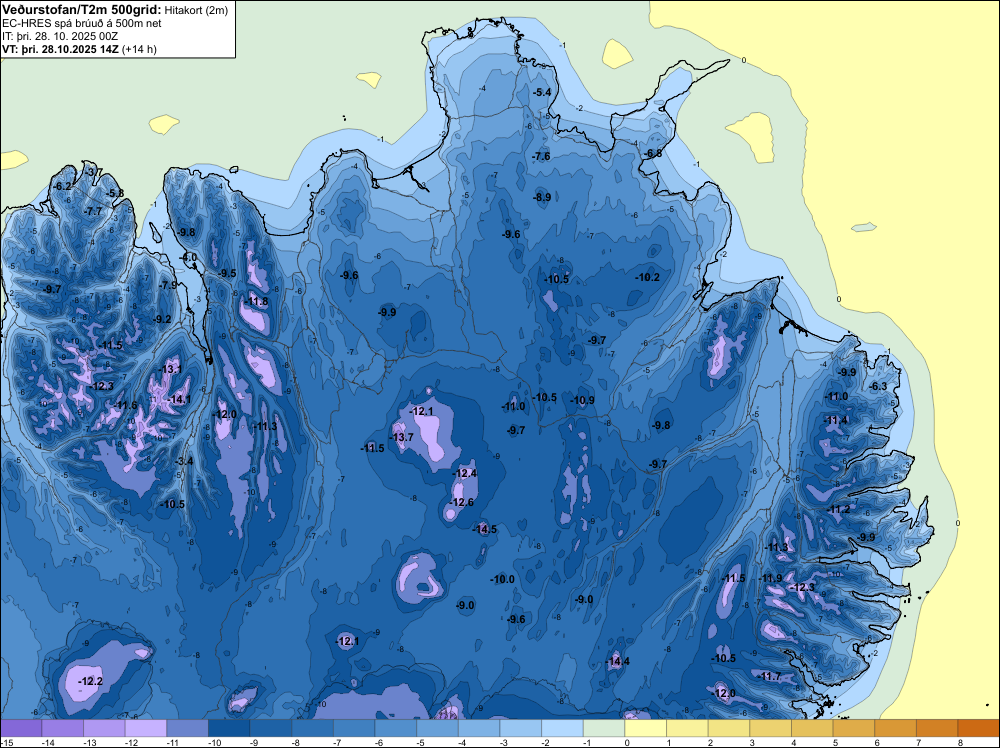Click the lightest purple legend swatch between -12 and -11

pyautogui.click(x=145, y=728)
